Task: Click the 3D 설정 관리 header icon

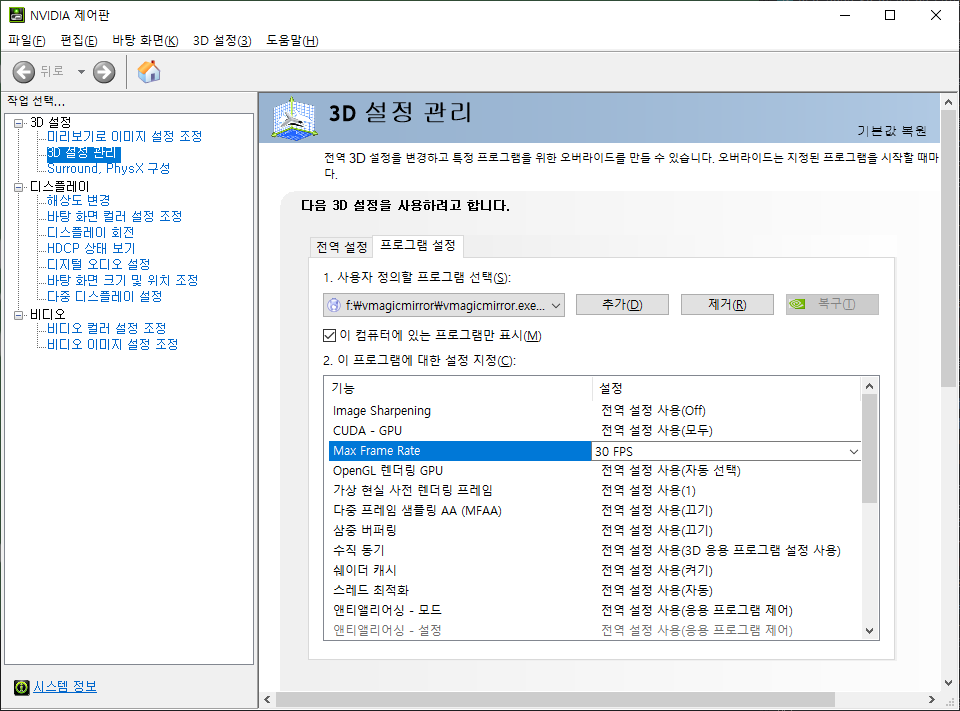Action: (x=294, y=118)
